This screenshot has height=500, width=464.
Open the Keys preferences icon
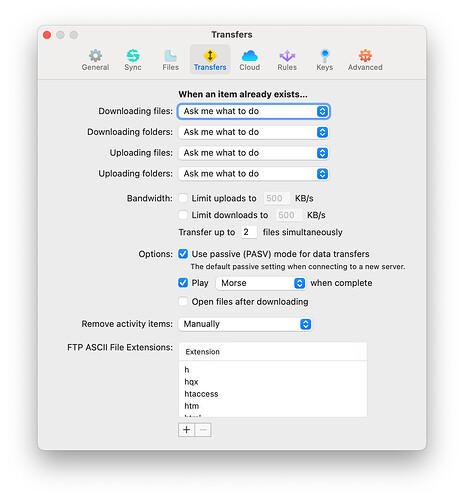tap(325, 56)
